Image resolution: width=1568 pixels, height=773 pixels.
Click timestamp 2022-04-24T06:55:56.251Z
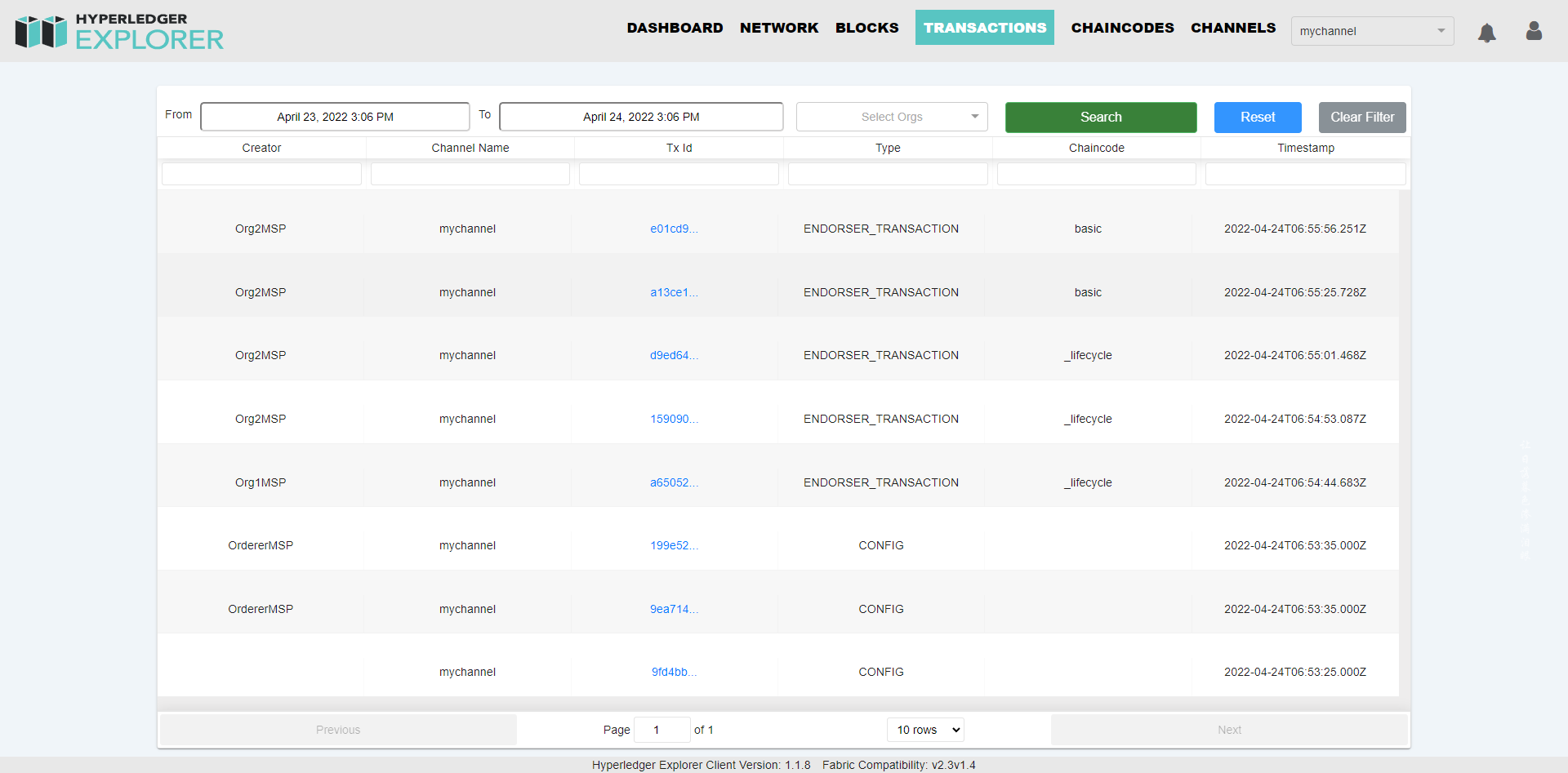tap(1295, 229)
